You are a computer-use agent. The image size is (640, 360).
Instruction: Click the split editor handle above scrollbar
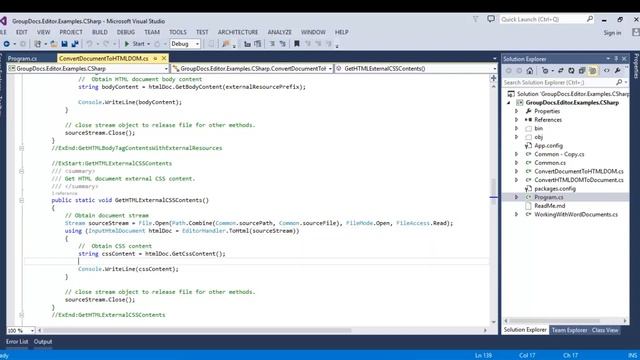click(x=493, y=78)
